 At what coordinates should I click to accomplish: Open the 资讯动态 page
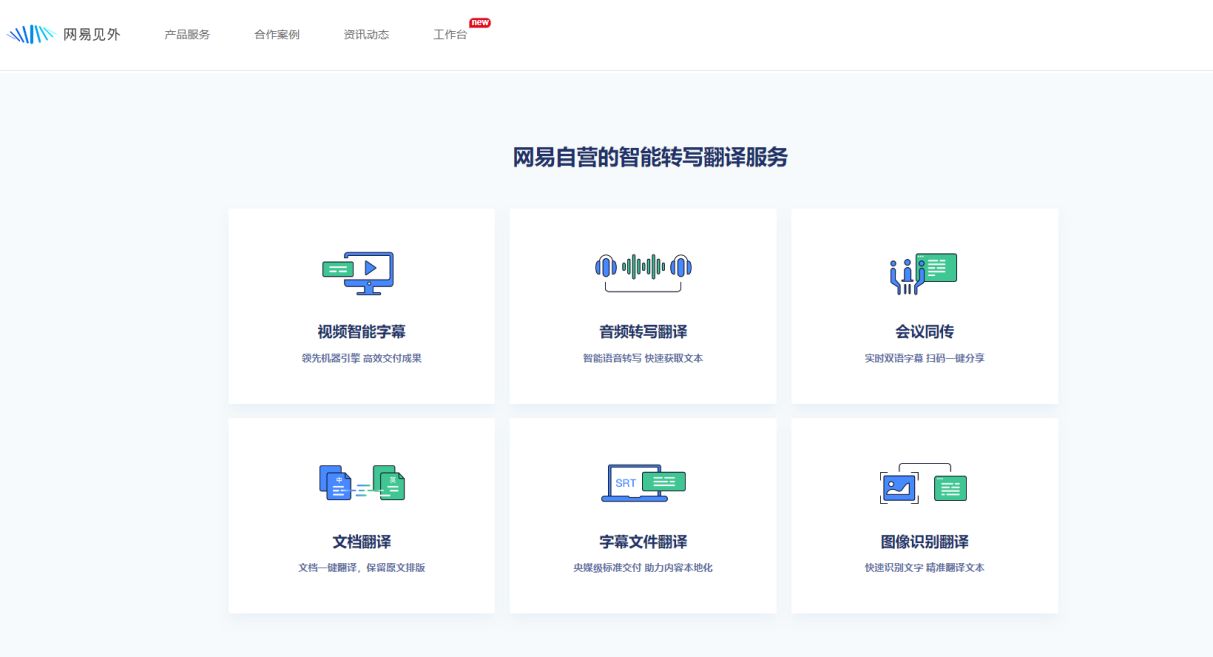coord(365,34)
